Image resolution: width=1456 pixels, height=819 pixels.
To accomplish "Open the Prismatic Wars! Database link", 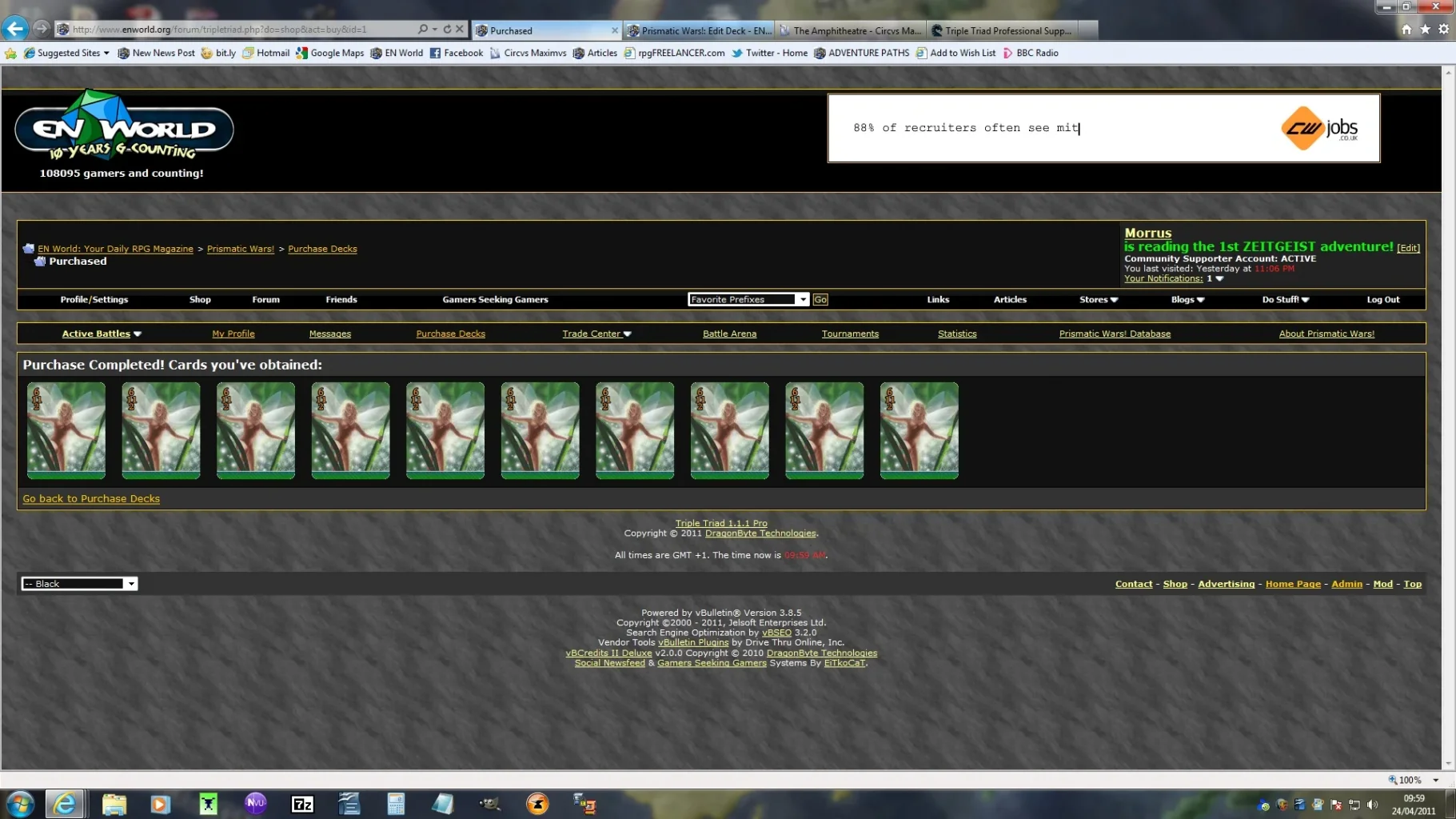I will (x=1115, y=334).
